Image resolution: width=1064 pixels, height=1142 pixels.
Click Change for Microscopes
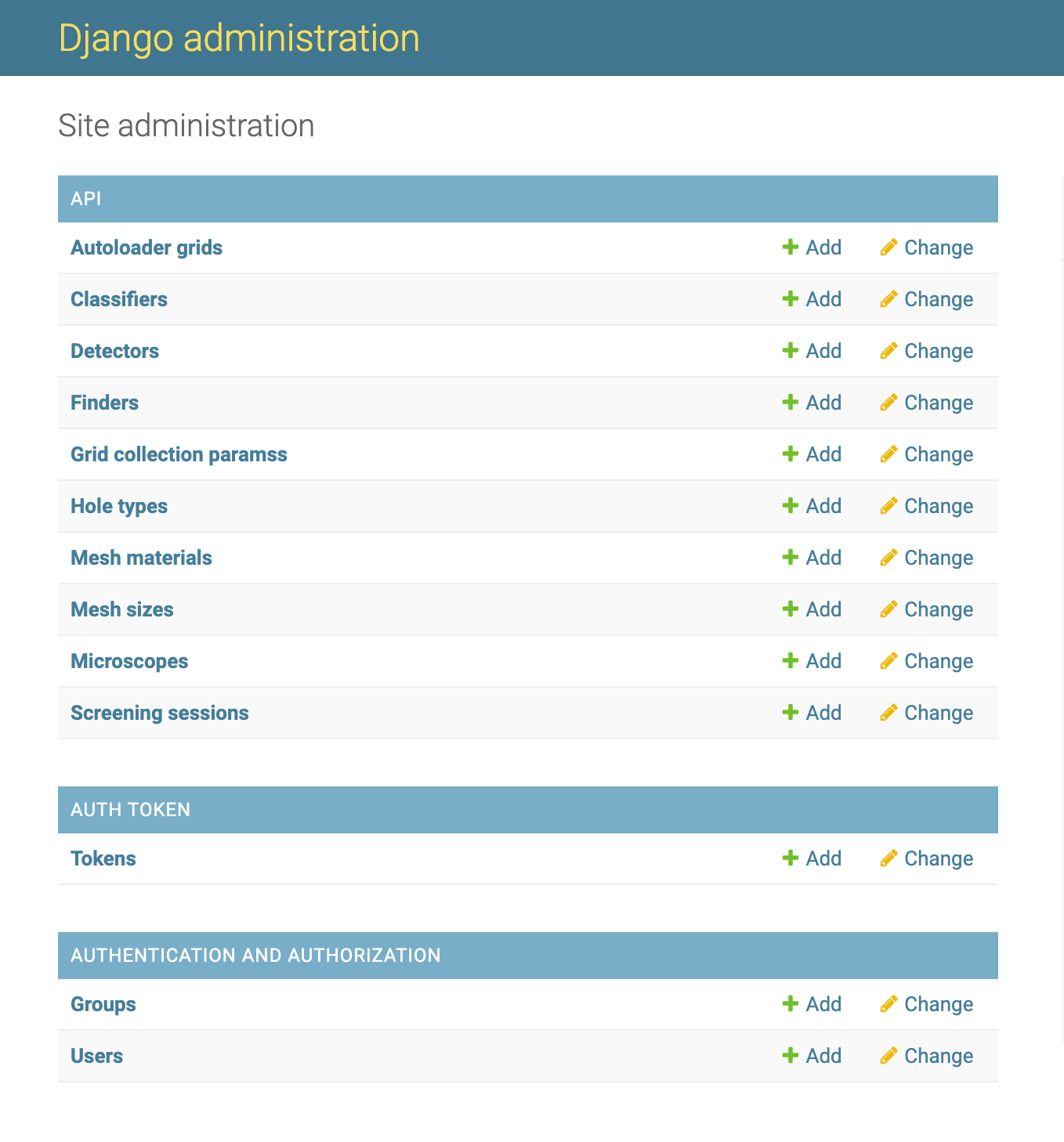click(926, 661)
